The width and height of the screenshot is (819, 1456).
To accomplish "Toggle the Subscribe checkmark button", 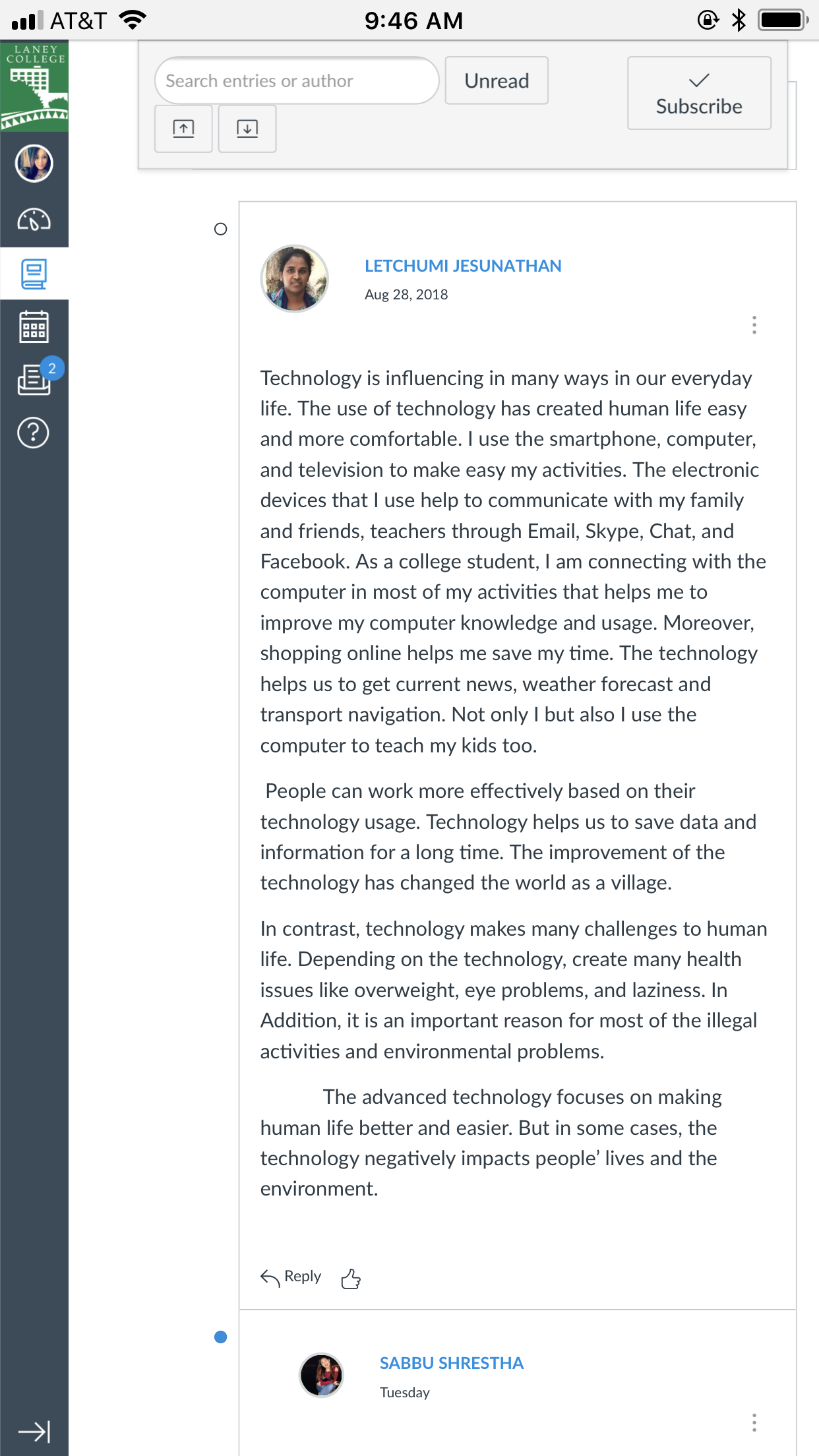I will [x=699, y=93].
